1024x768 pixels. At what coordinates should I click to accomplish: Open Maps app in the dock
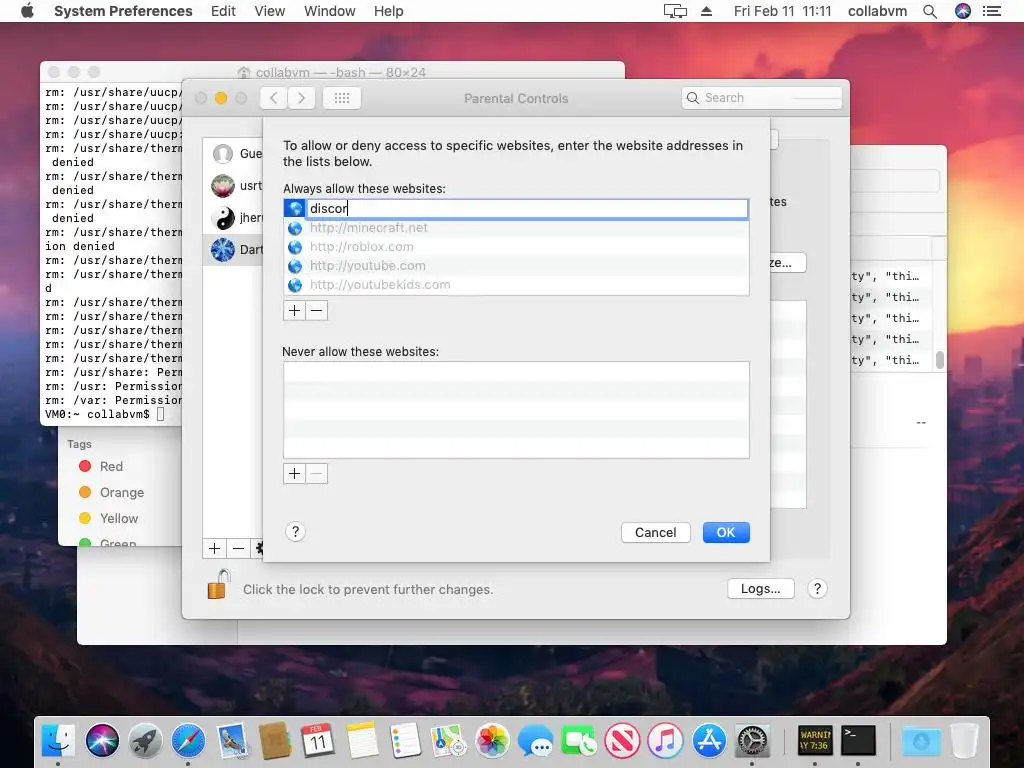tap(448, 741)
